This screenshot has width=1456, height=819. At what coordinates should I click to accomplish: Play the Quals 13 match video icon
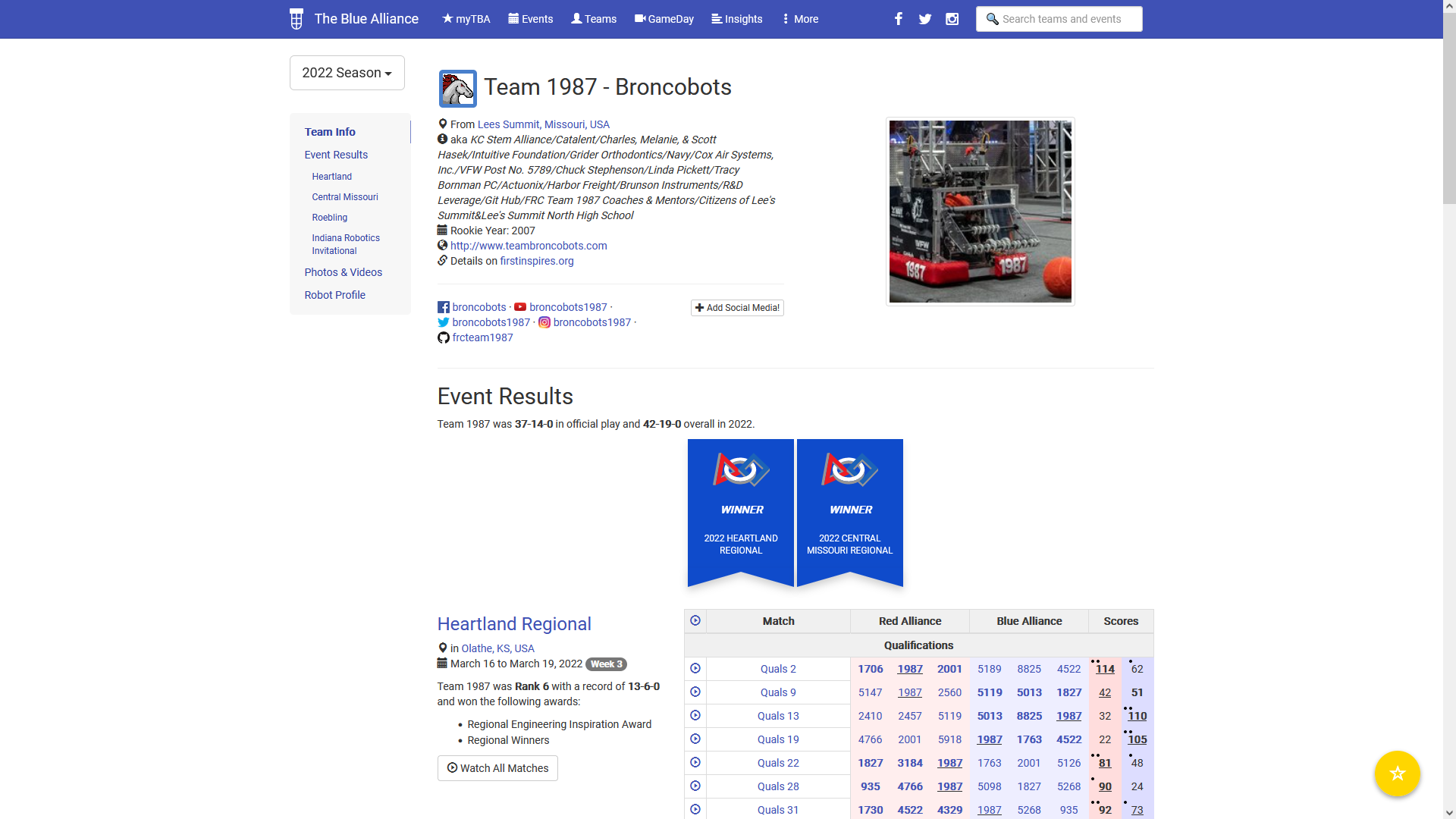pos(695,715)
